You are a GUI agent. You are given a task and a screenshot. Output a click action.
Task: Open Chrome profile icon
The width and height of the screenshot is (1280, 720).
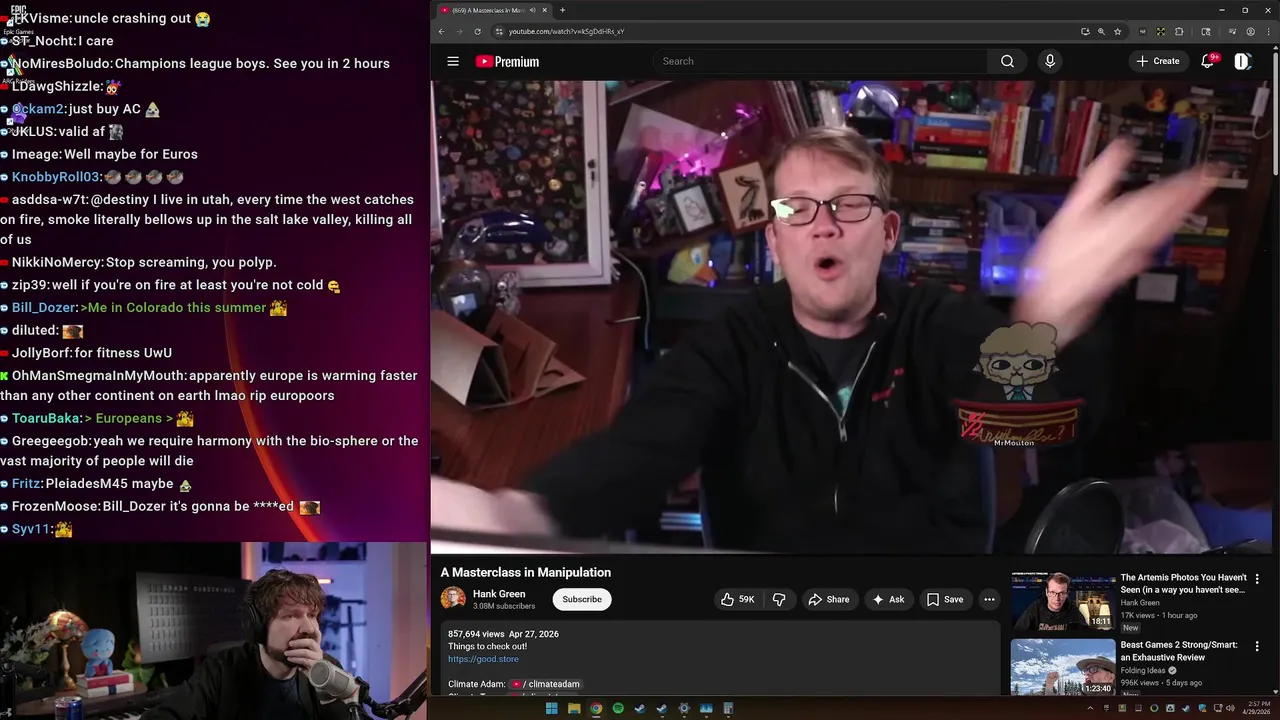pos(1250,31)
